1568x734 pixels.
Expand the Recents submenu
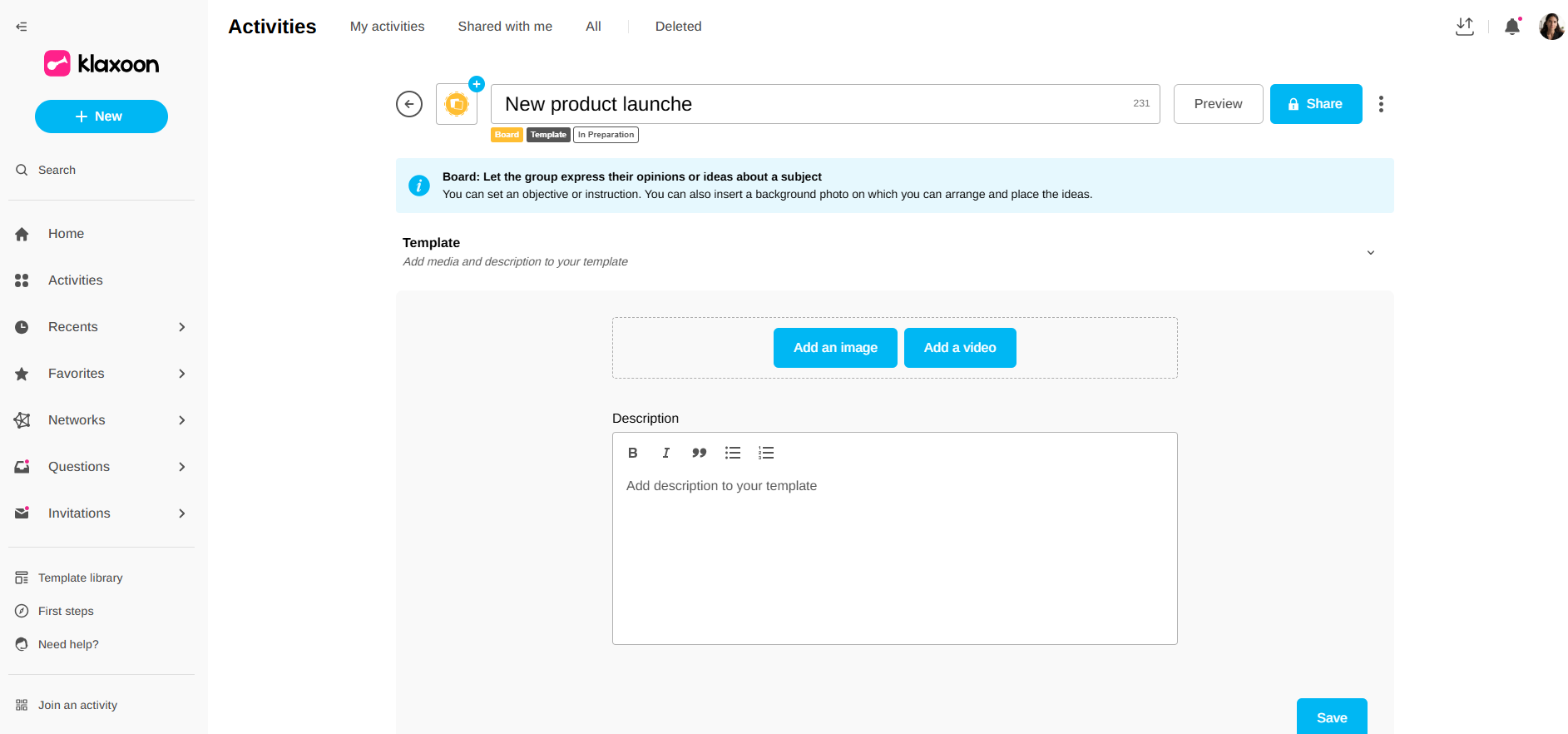coord(181,327)
